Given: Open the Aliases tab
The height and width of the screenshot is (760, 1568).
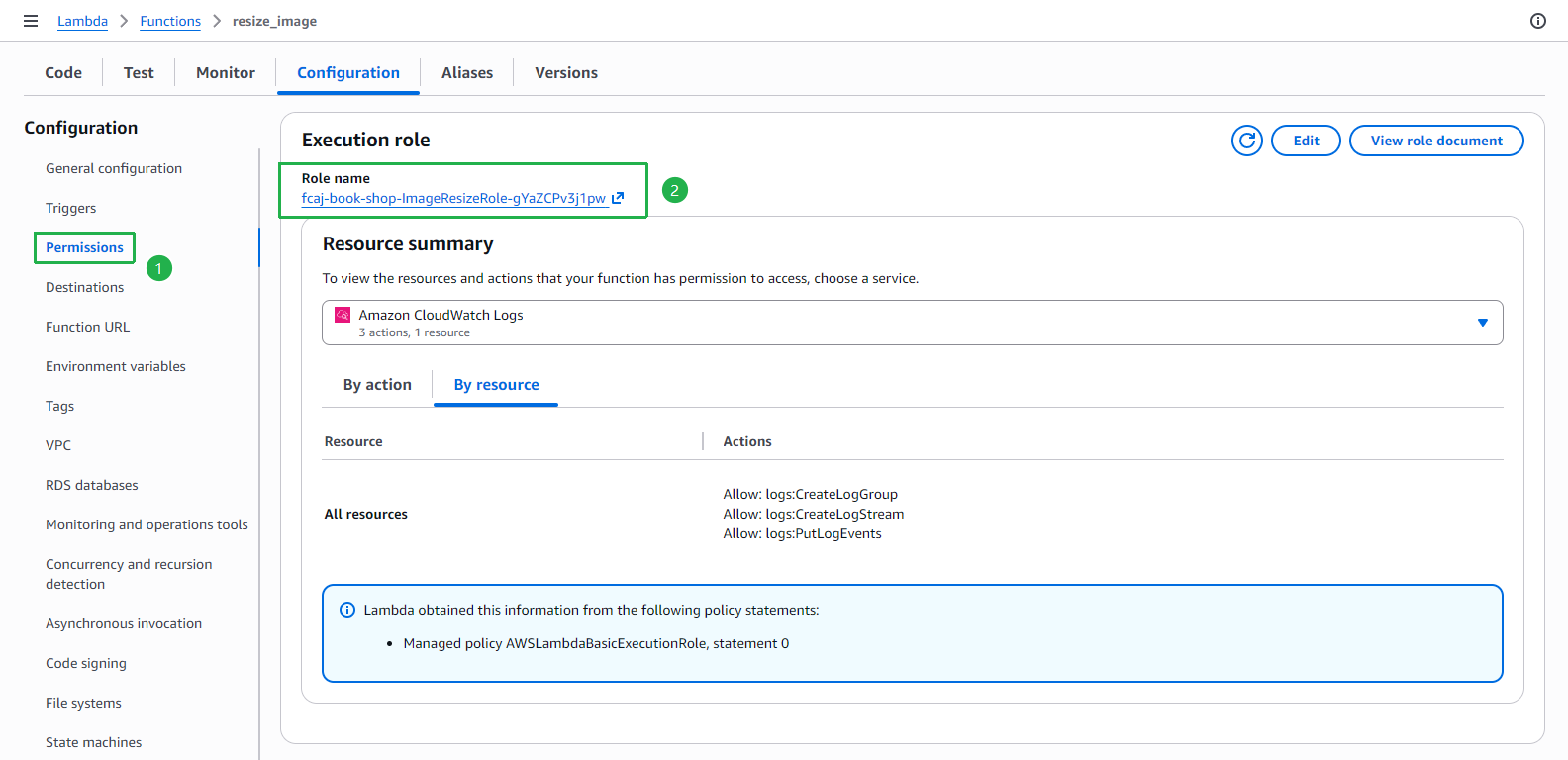Looking at the screenshot, I should click(x=467, y=73).
